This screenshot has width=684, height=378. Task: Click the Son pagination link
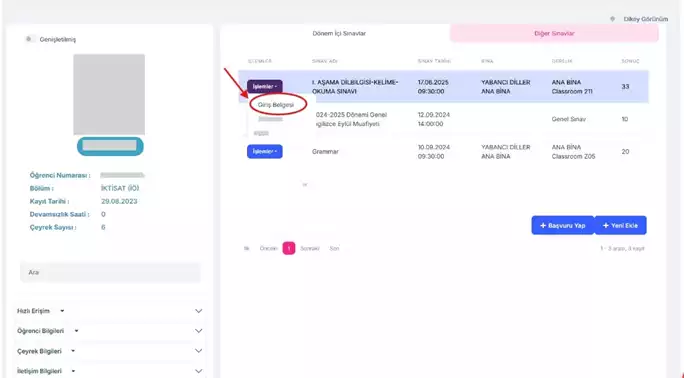pos(334,249)
